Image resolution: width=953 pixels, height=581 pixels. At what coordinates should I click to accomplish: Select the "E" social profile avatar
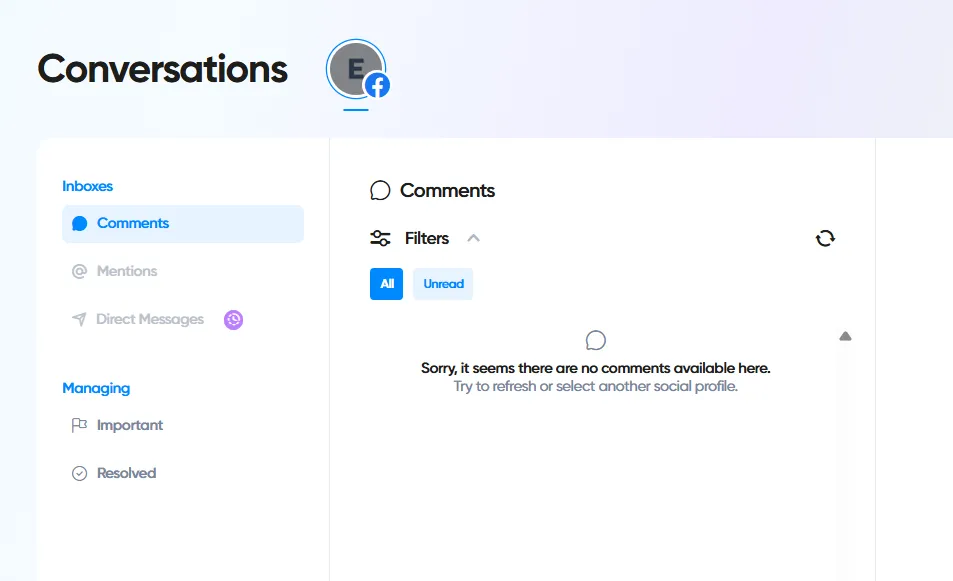[353, 68]
